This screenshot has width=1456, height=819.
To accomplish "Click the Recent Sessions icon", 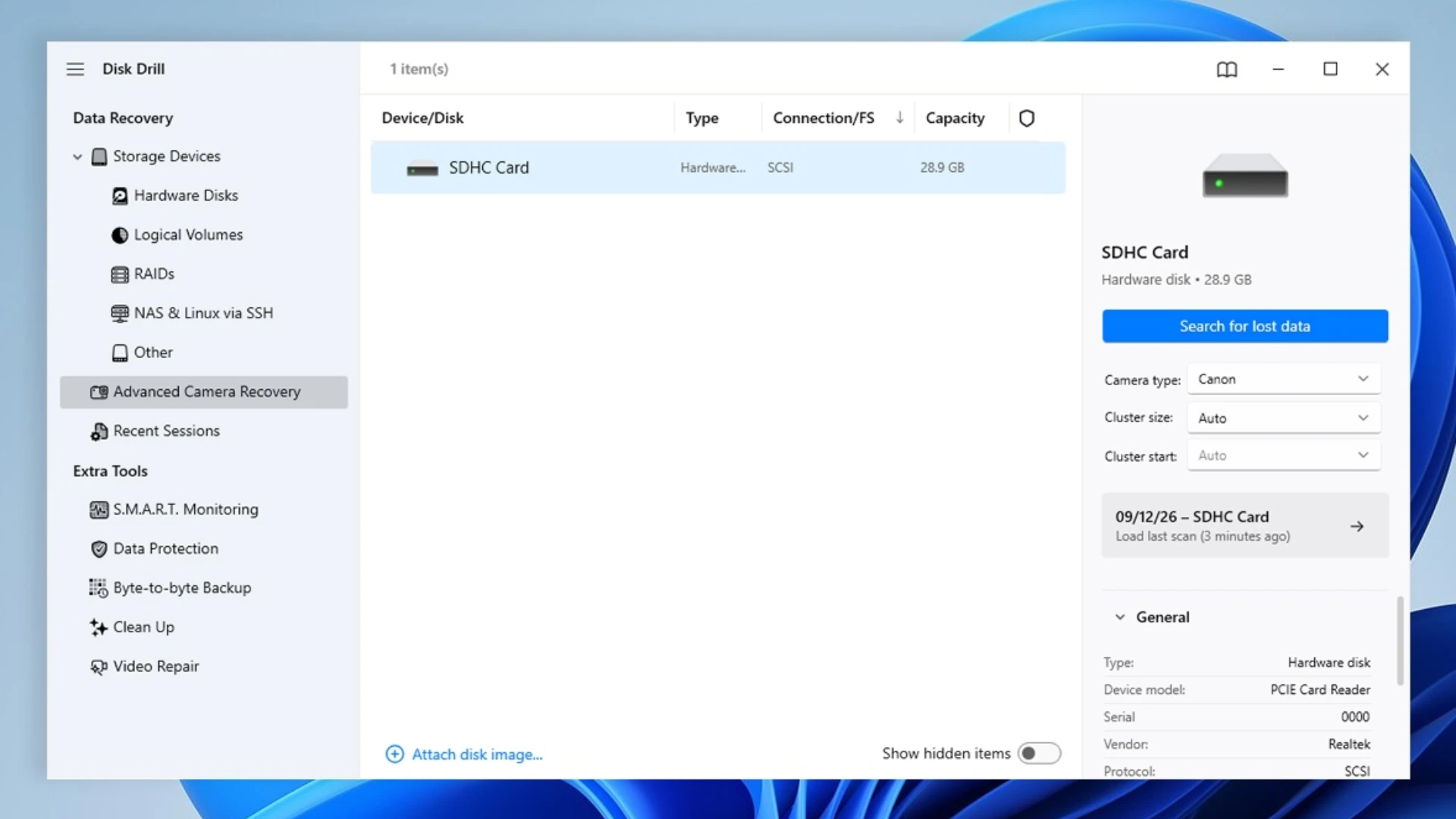I will 99,431.
